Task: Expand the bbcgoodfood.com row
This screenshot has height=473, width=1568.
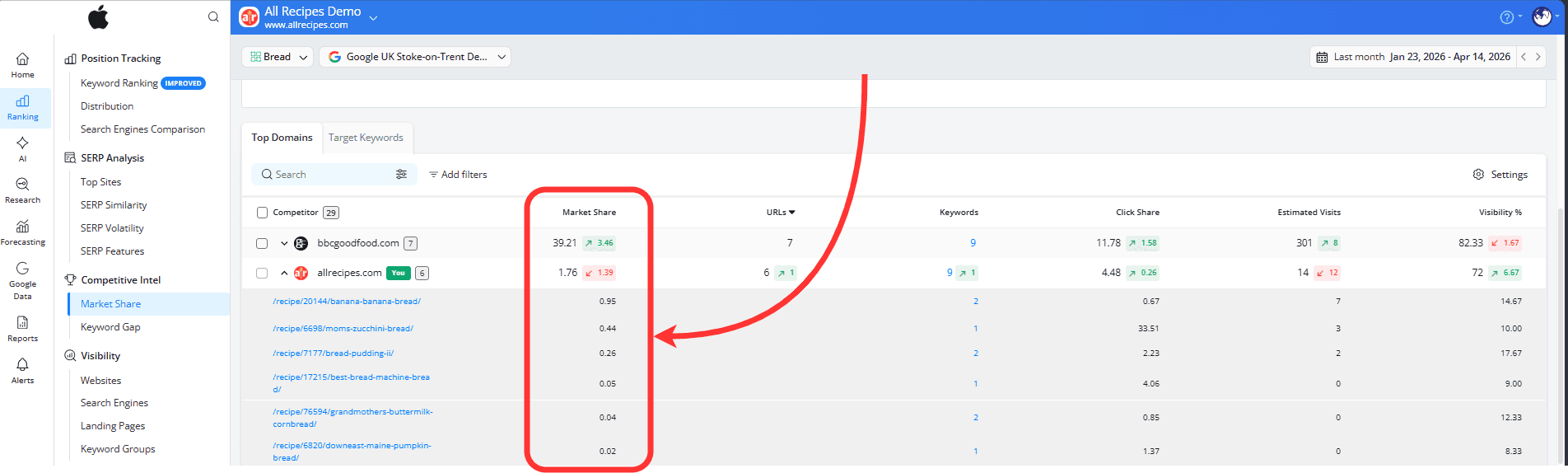Action: [x=284, y=243]
